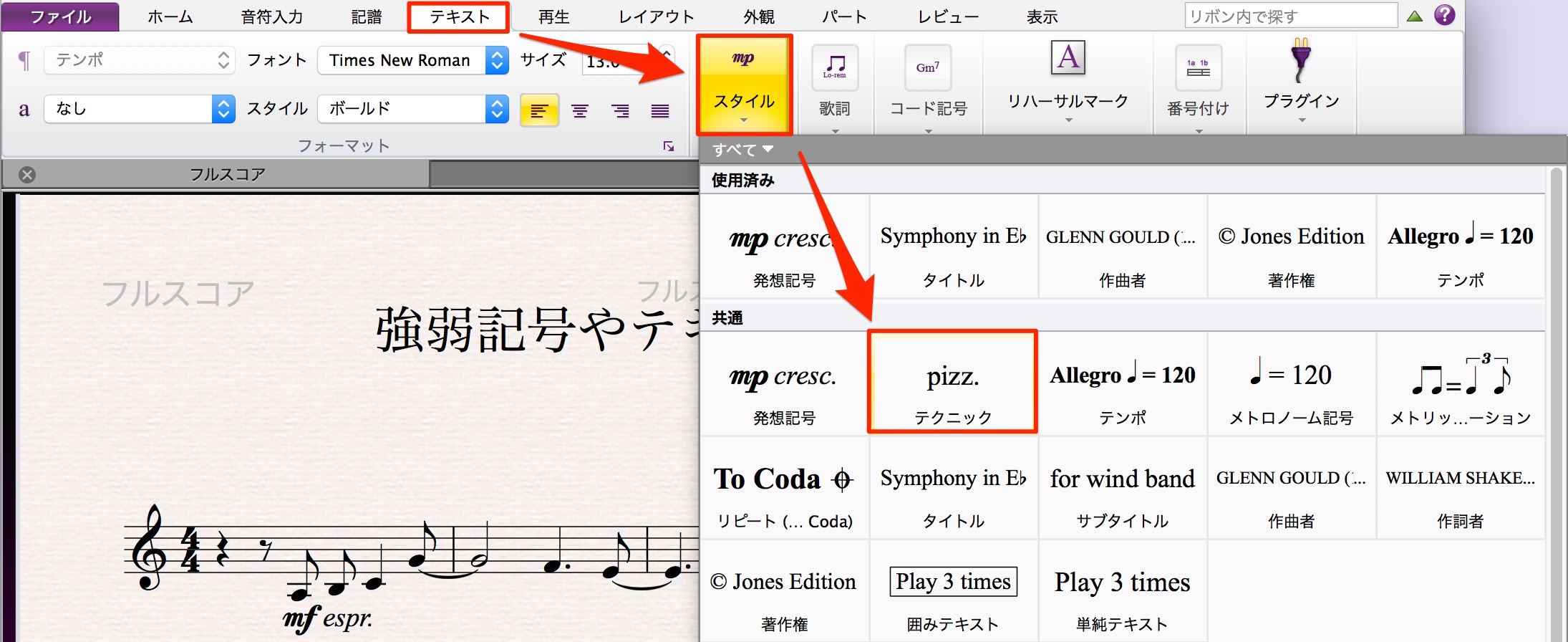Select the pizz. テクニック text style

tap(953, 383)
